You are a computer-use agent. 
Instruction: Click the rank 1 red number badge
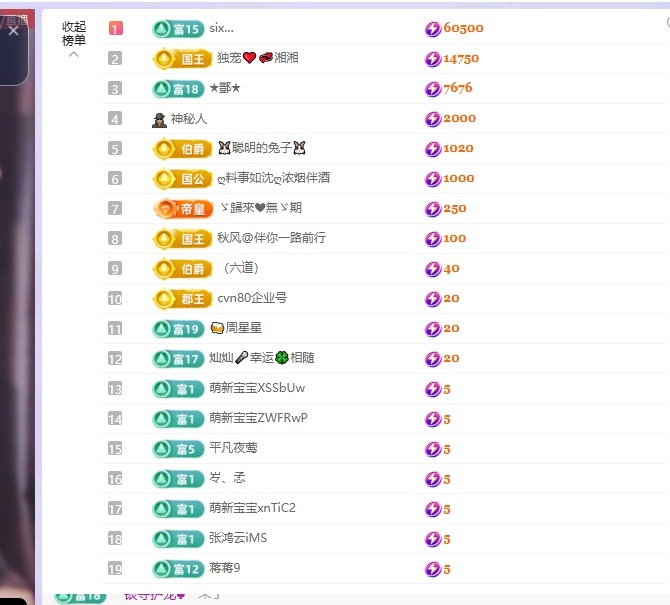pyautogui.click(x=115, y=28)
